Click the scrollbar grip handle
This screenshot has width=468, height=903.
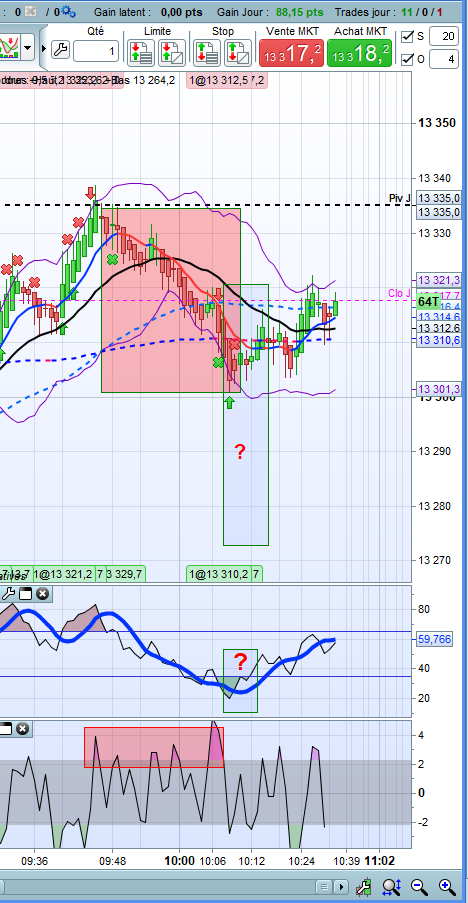coord(324,887)
